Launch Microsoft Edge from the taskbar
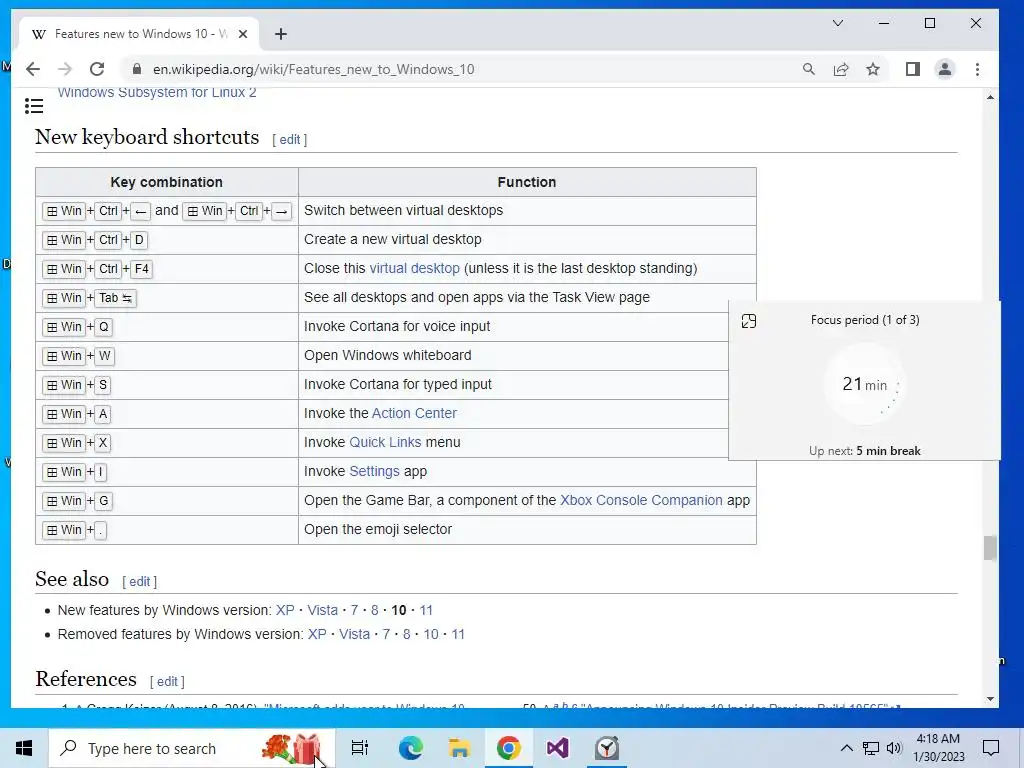The height and width of the screenshot is (768, 1024). pos(410,748)
